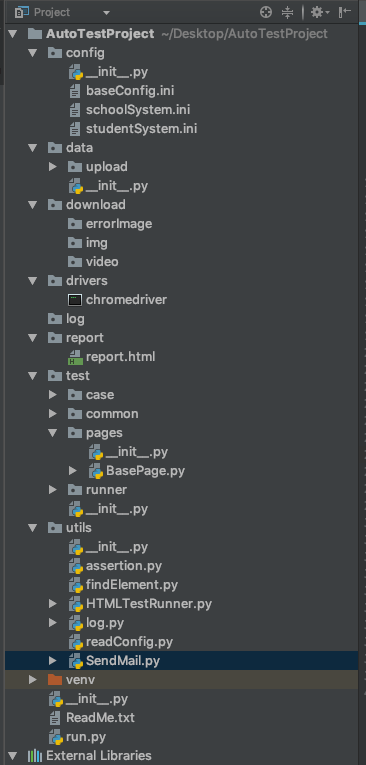Collapse the config folder

pos(33,53)
